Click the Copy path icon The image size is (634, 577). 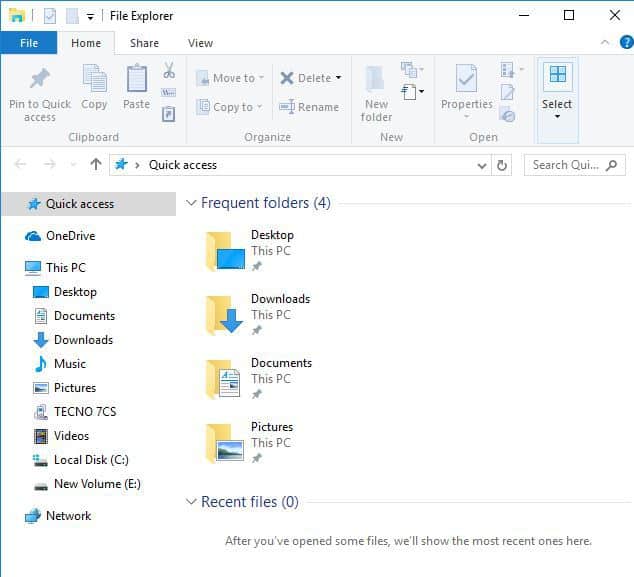point(169,93)
